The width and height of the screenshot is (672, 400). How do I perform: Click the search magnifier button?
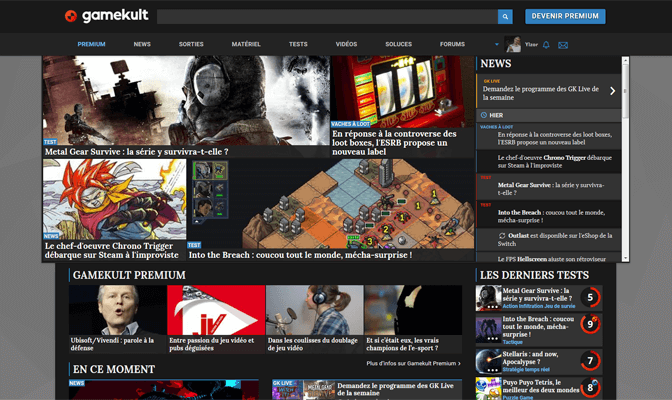(x=505, y=16)
